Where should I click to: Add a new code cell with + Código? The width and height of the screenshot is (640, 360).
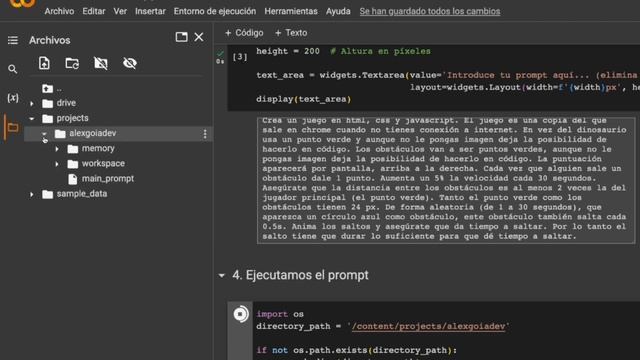click(x=244, y=33)
